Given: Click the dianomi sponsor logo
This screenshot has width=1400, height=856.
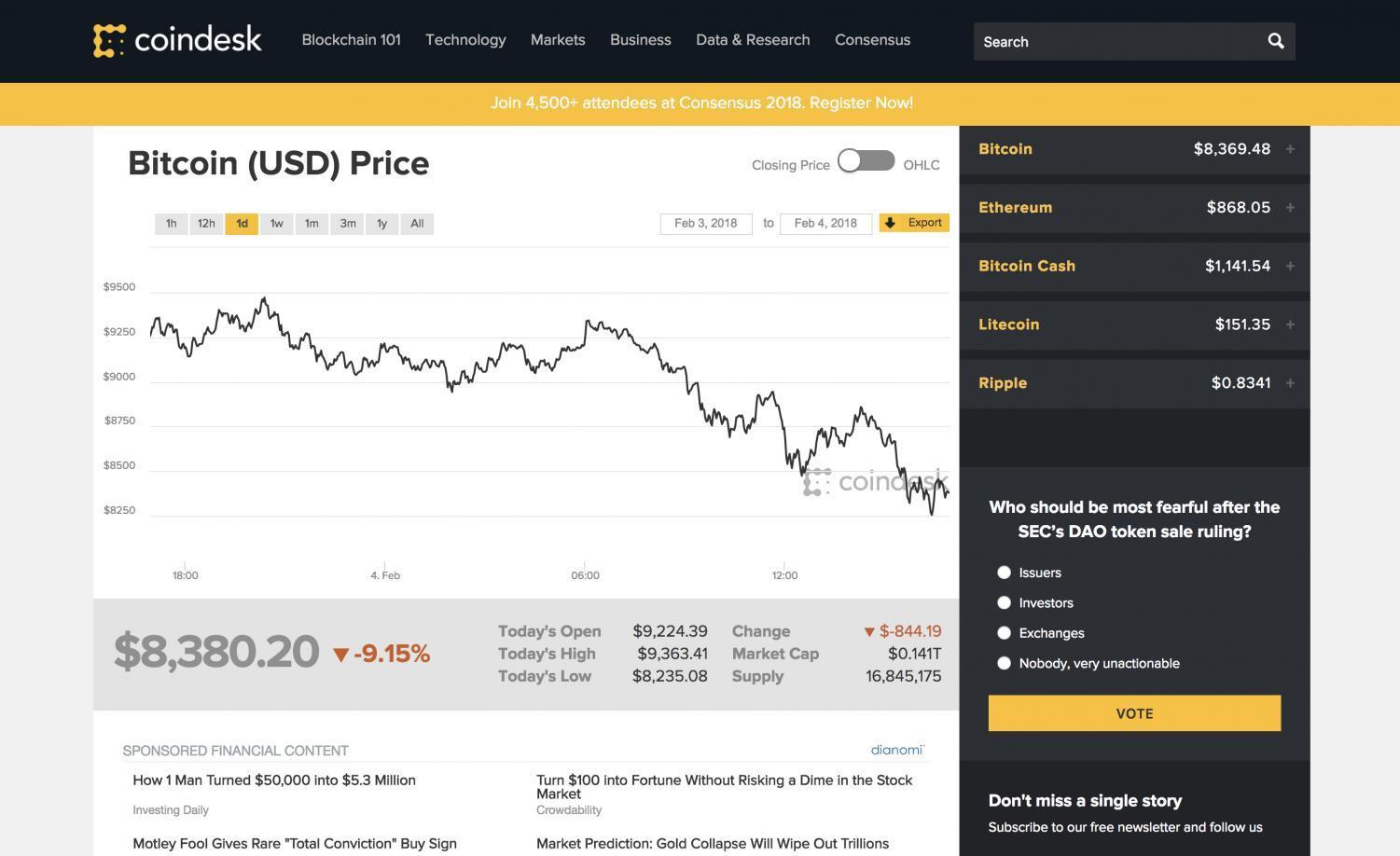Looking at the screenshot, I should [x=897, y=750].
